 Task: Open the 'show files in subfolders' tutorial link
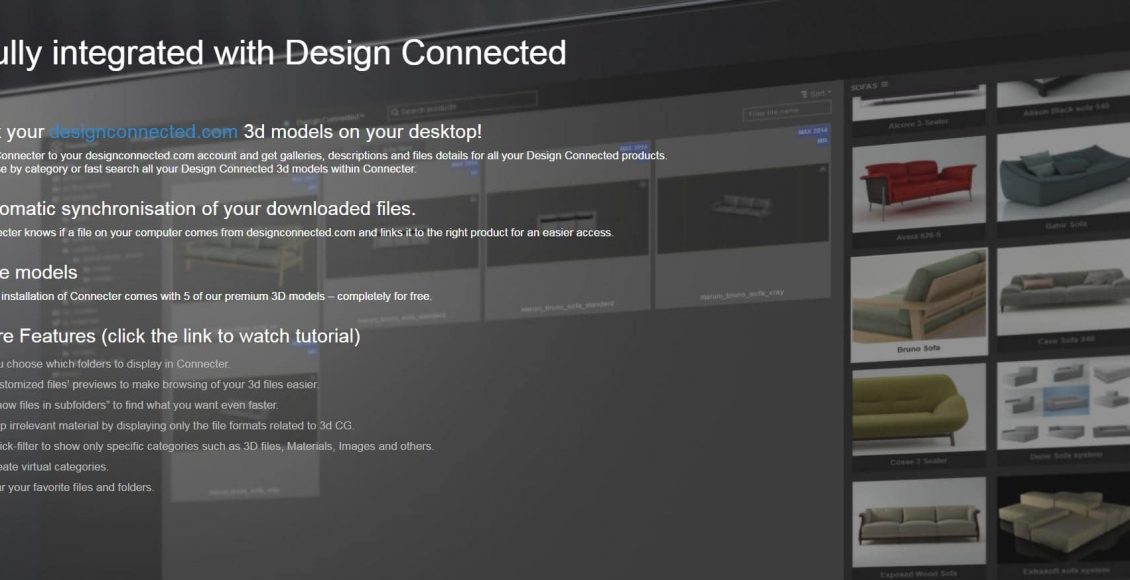pos(138,406)
